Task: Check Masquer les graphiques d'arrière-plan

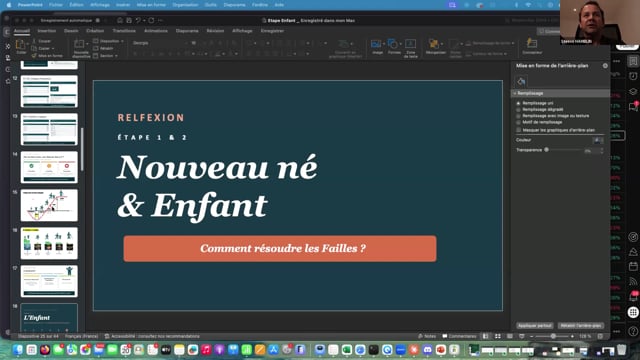Action: (518, 130)
